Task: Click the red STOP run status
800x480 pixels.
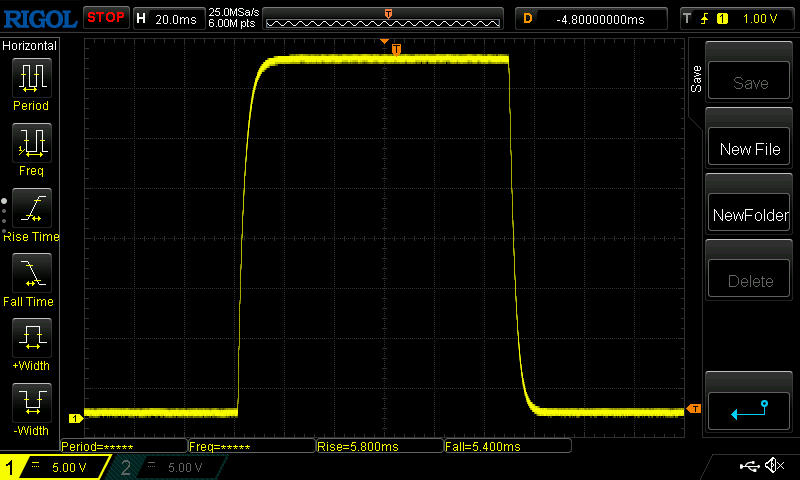Action: coord(105,18)
